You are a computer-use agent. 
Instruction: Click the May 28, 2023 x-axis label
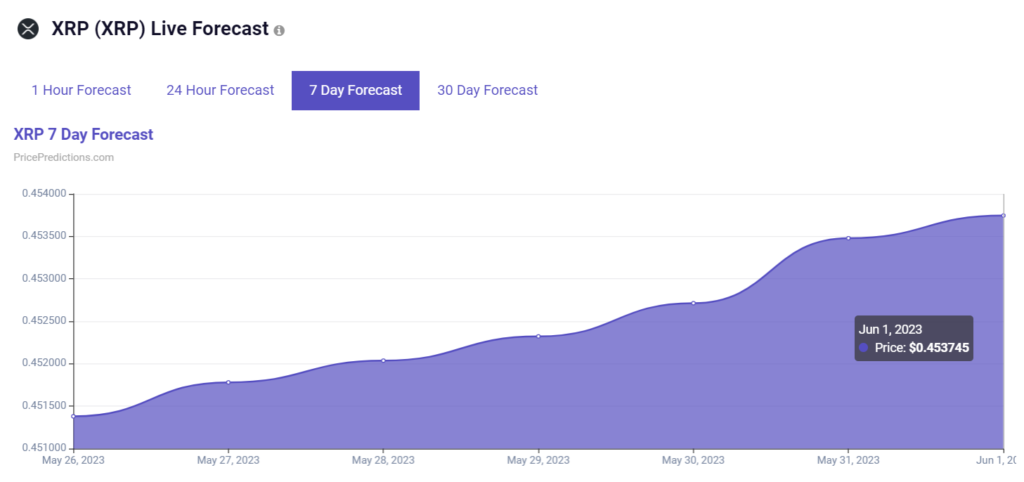tap(383, 460)
